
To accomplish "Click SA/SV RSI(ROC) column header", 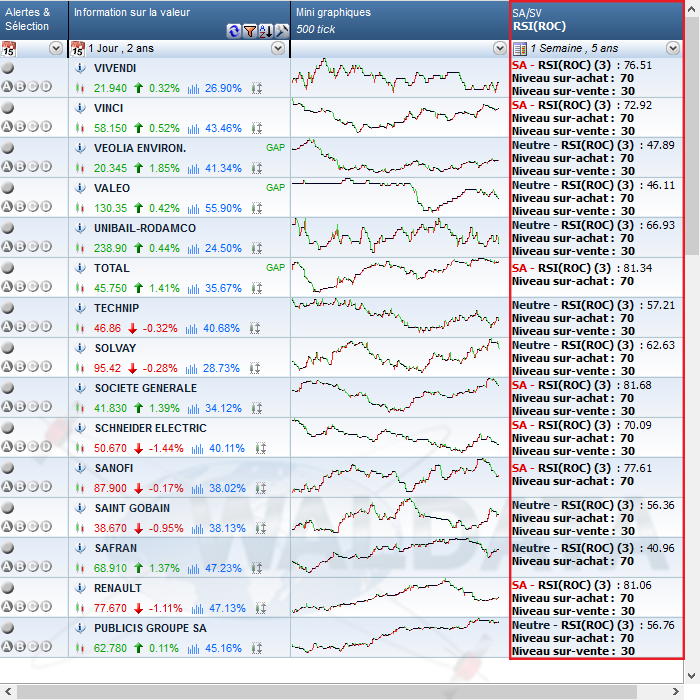I will 596,20.
